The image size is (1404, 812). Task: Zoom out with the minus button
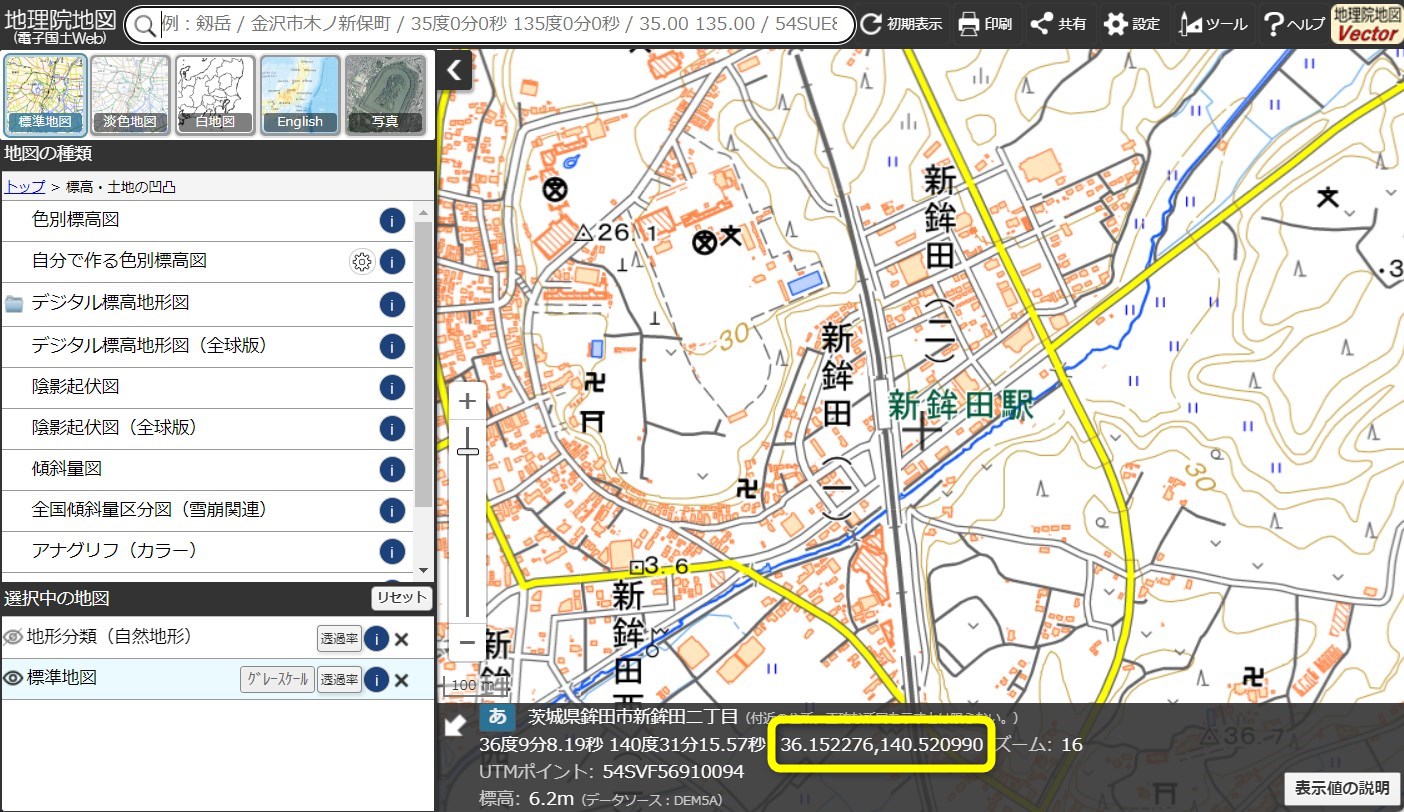coord(467,642)
